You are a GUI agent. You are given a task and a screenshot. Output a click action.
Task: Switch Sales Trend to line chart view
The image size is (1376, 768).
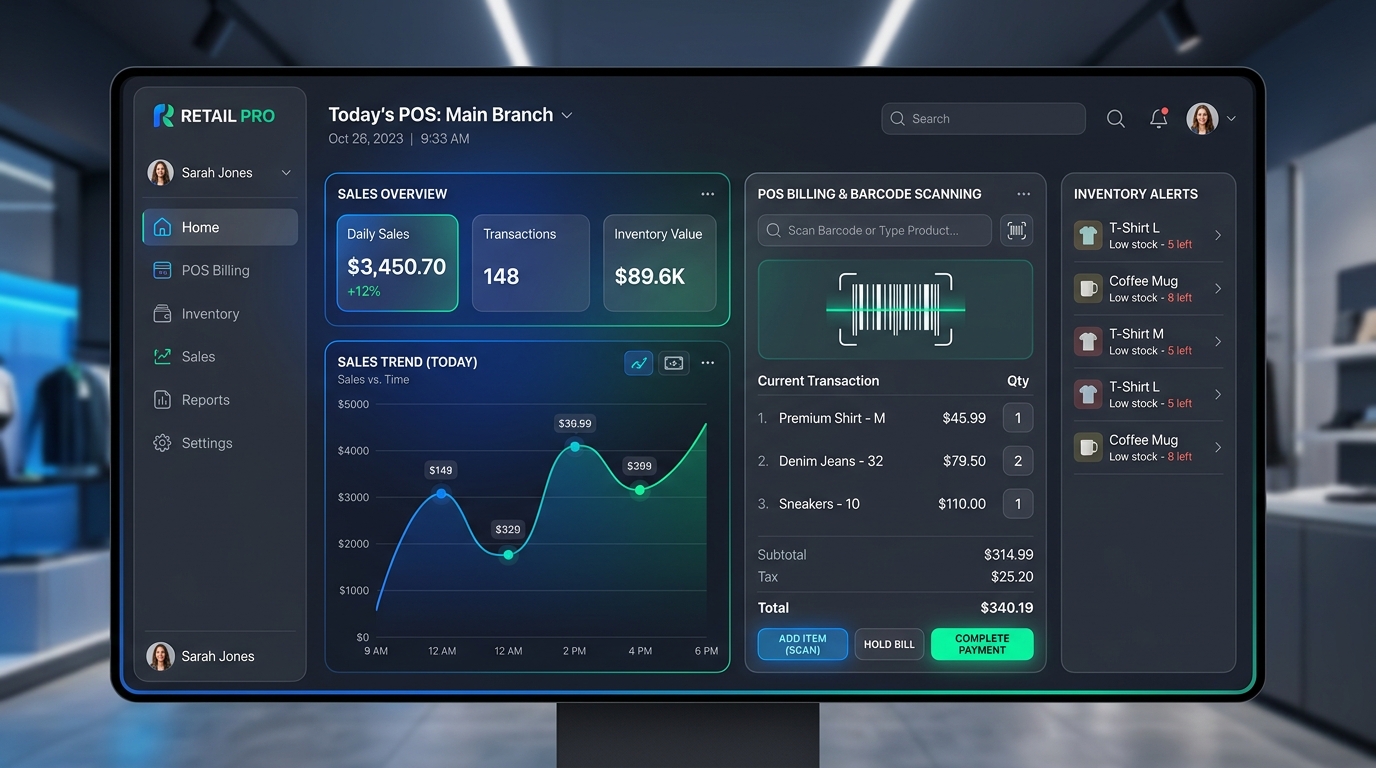639,363
